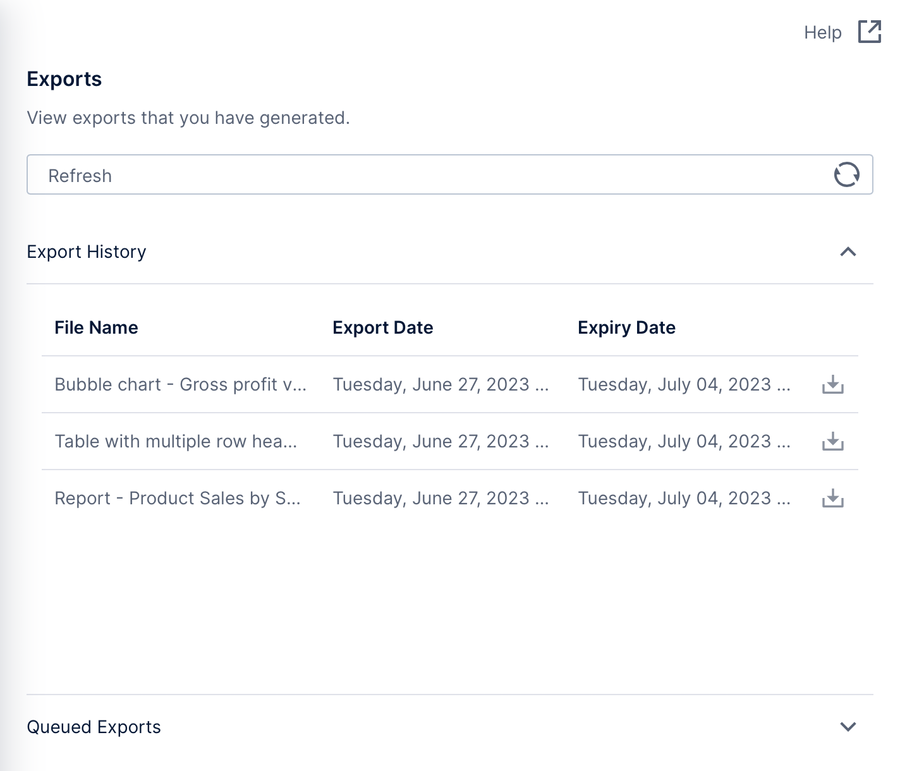This screenshot has height=771, width=900.
Task: Click the Help link text
Action: [x=822, y=33]
